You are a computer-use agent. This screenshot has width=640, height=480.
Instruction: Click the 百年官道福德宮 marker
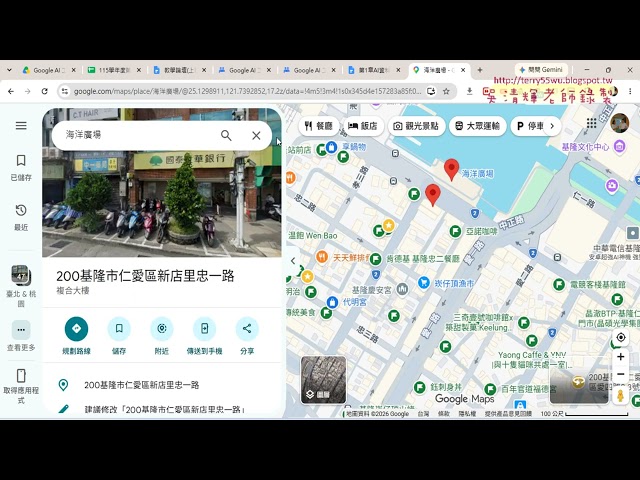point(490,389)
